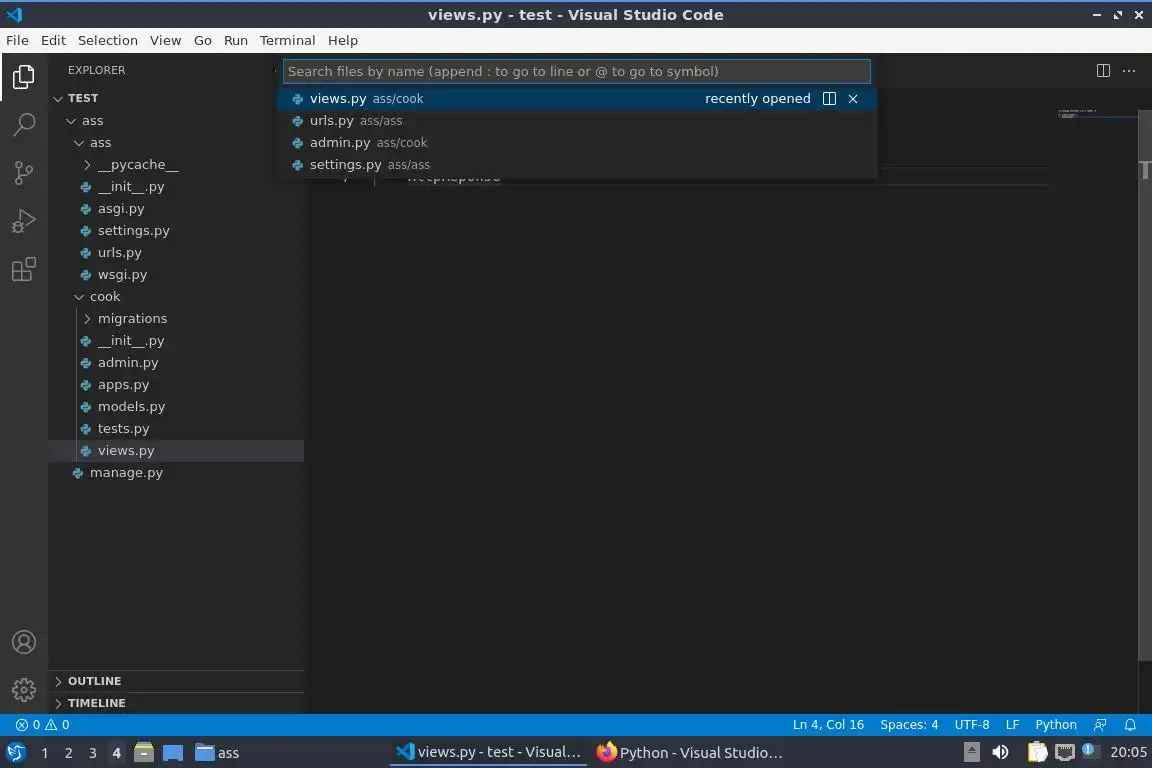This screenshot has width=1152, height=768.
Task: Click Ln 4, Col 16 in status bar
Action: (x=828, y=725)
